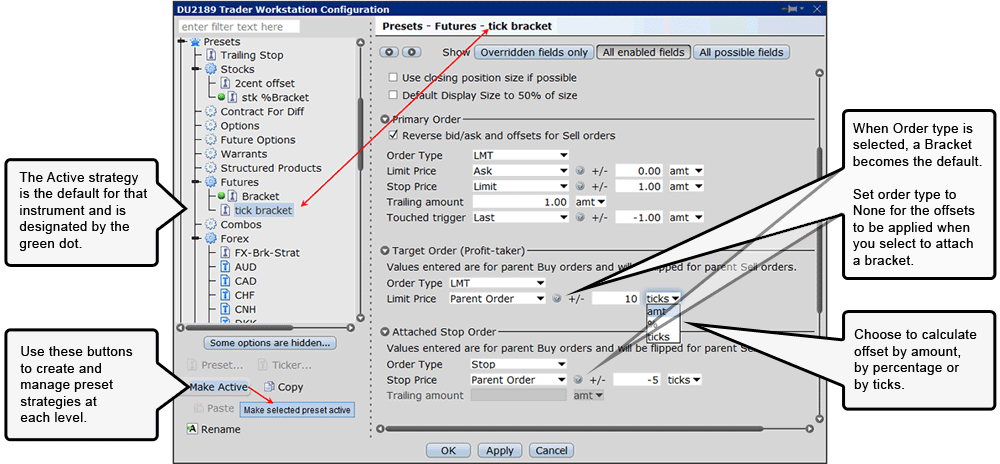Select All enabled fields view
1000x464 pixels.
point(643,52)
